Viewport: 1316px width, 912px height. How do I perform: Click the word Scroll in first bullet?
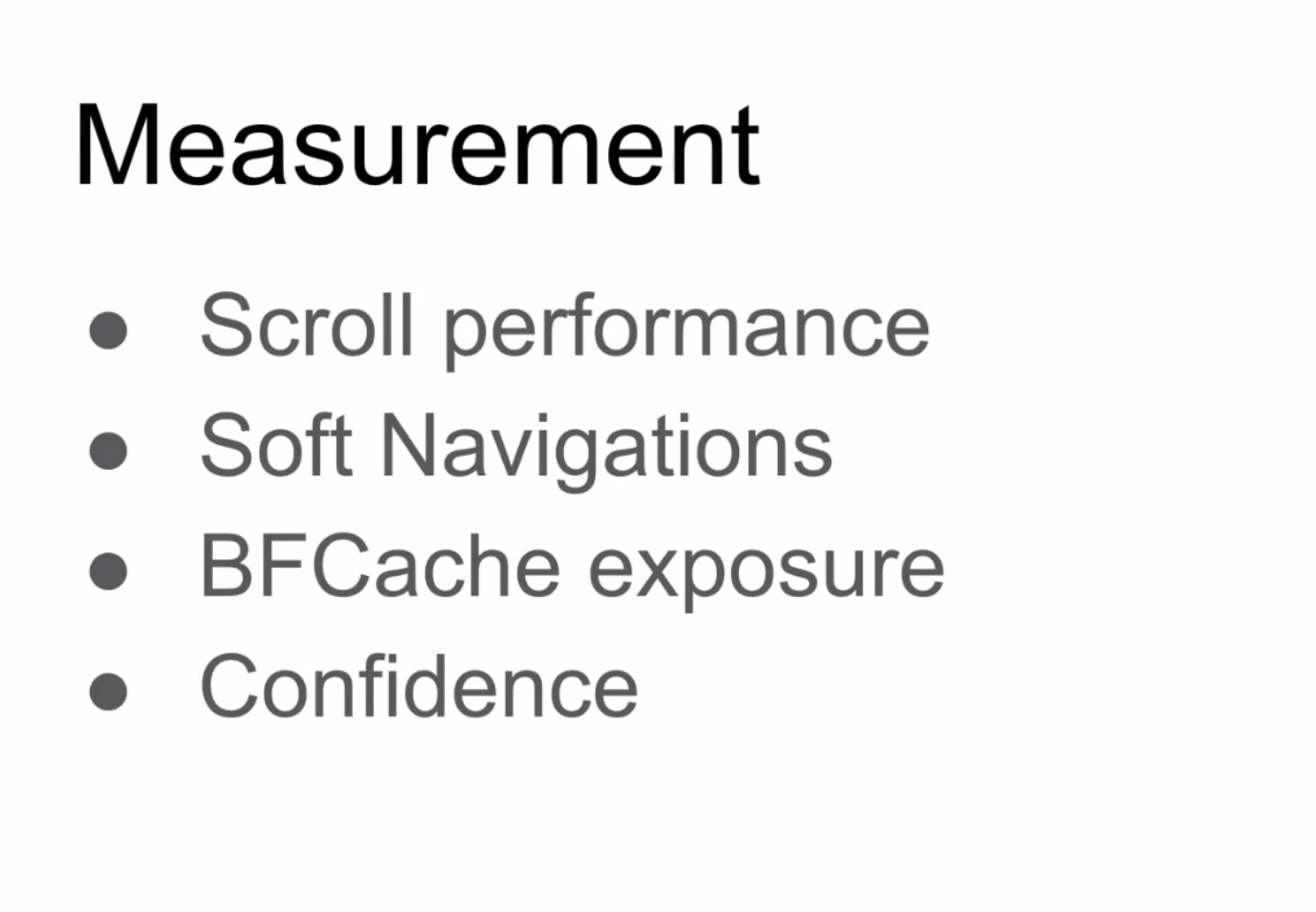point(305,324)
